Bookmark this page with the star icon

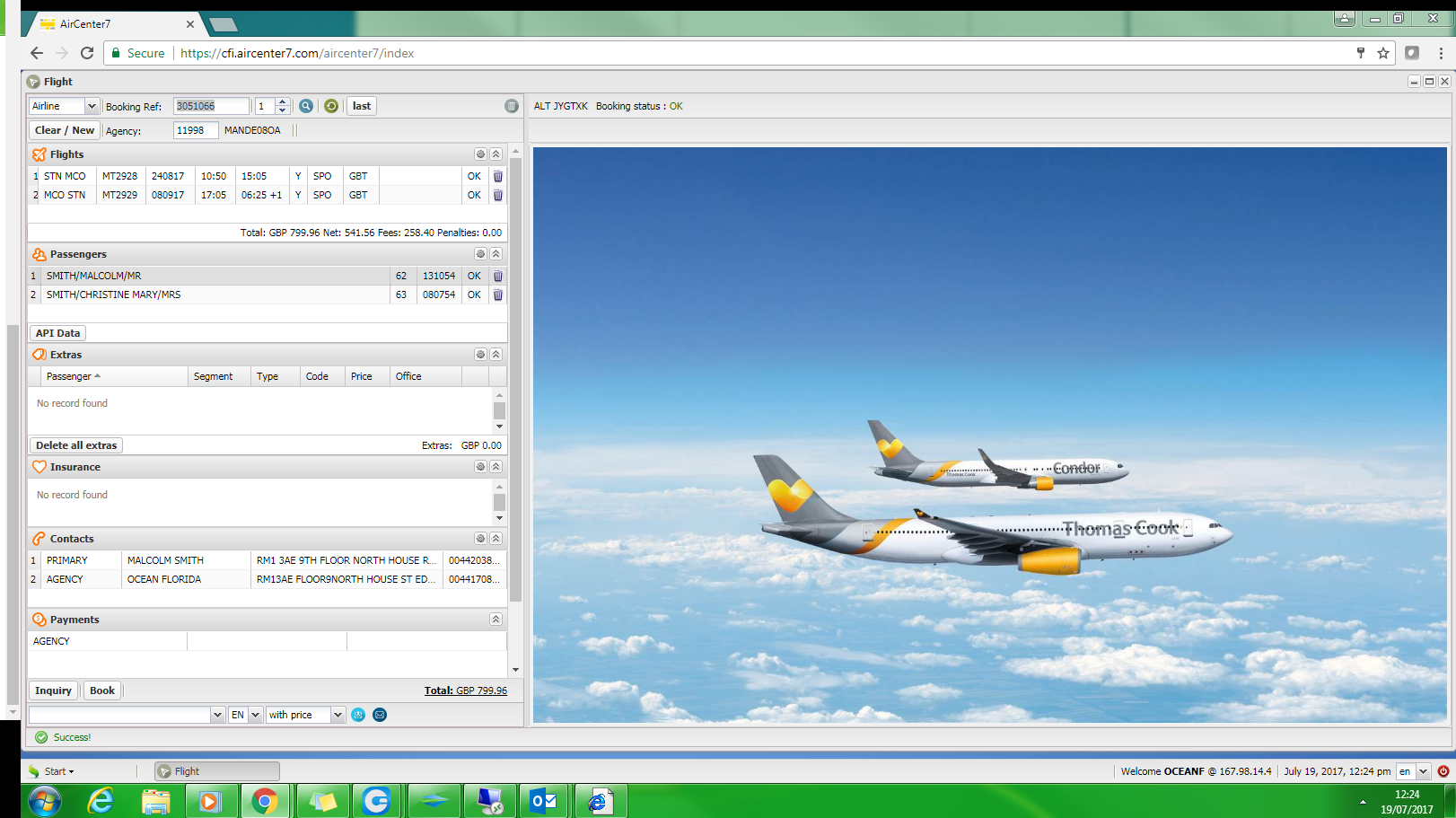click(x=1383, y=53)
